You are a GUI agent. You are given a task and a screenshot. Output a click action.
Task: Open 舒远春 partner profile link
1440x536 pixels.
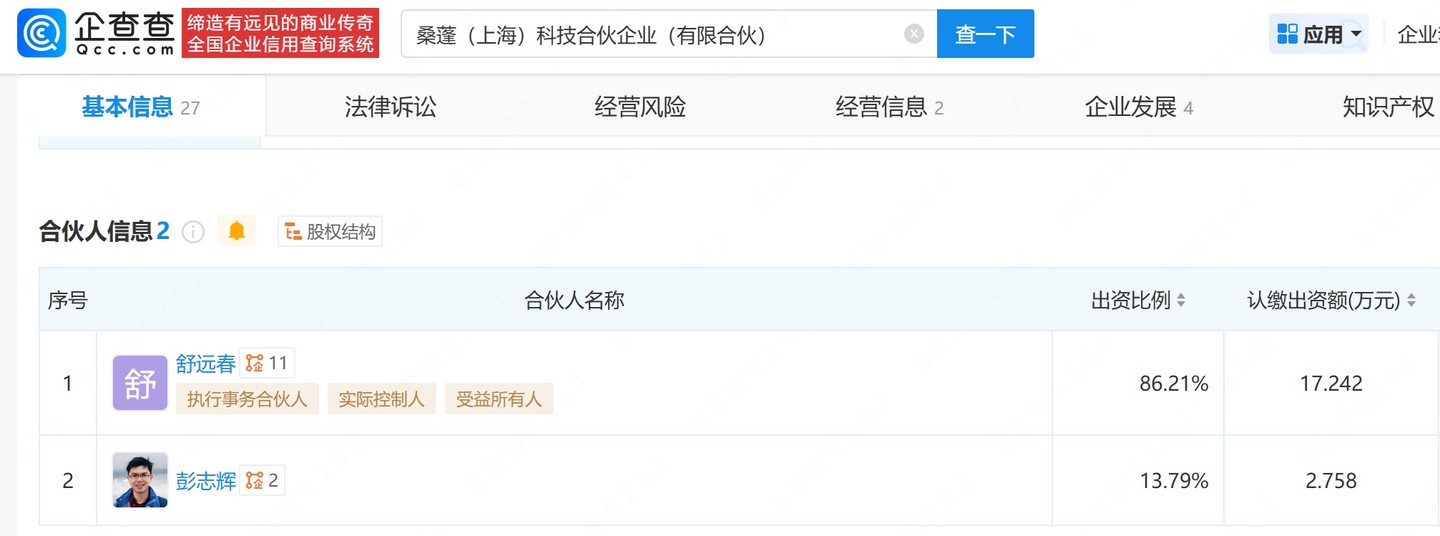[x=206, y=364]
